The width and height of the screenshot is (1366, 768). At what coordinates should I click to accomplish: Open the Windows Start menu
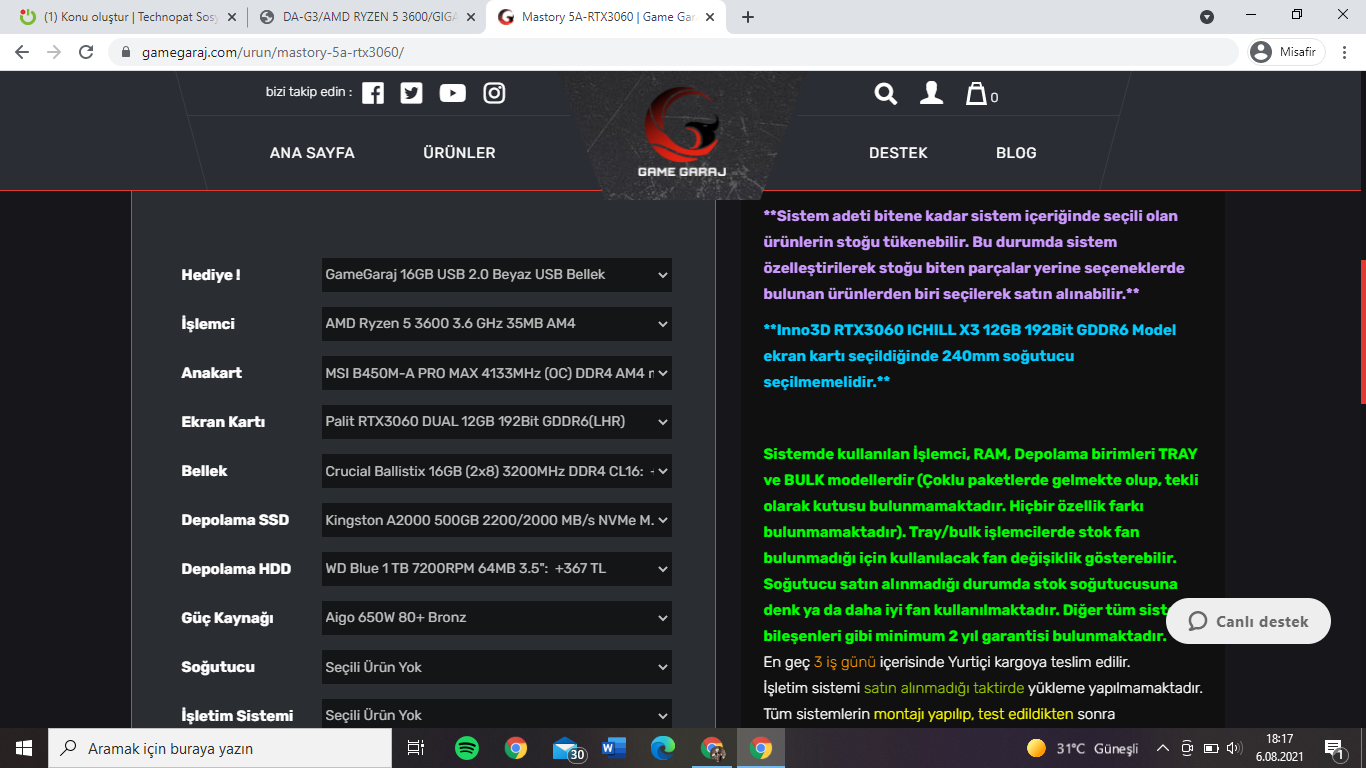pyautogui.click(x=24, y=748)
